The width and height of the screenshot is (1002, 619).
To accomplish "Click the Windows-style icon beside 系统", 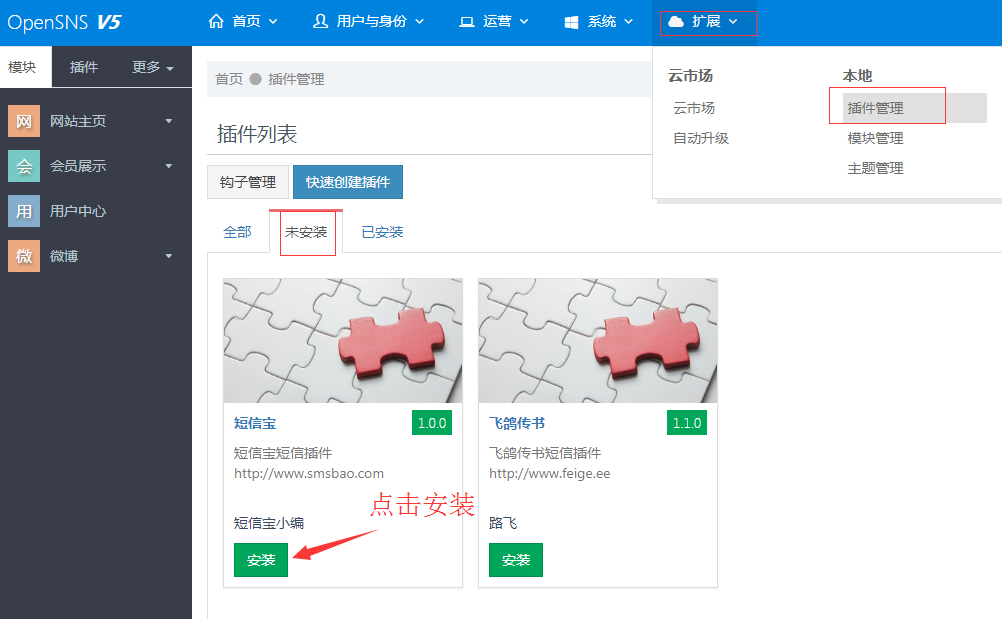I will pos(572,21).
